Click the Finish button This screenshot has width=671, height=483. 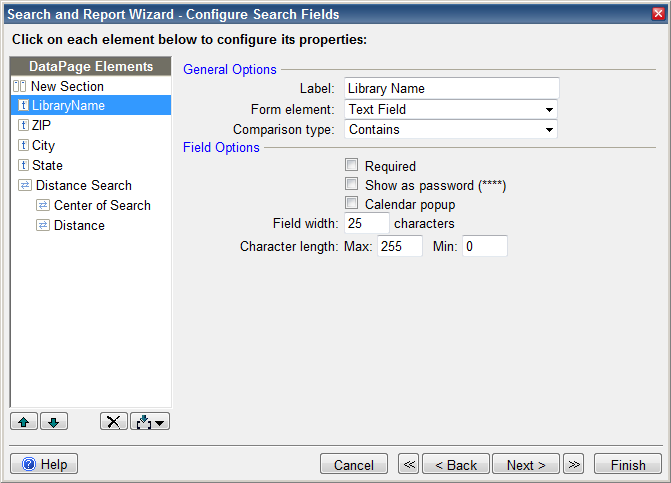click(x=627, y=465)
